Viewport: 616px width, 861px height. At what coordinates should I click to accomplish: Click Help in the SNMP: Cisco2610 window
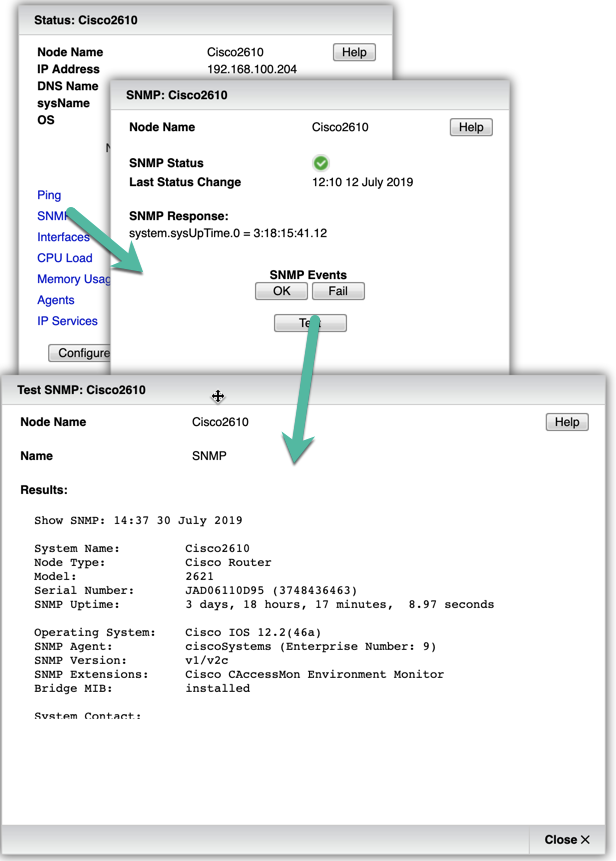[471, 127]
